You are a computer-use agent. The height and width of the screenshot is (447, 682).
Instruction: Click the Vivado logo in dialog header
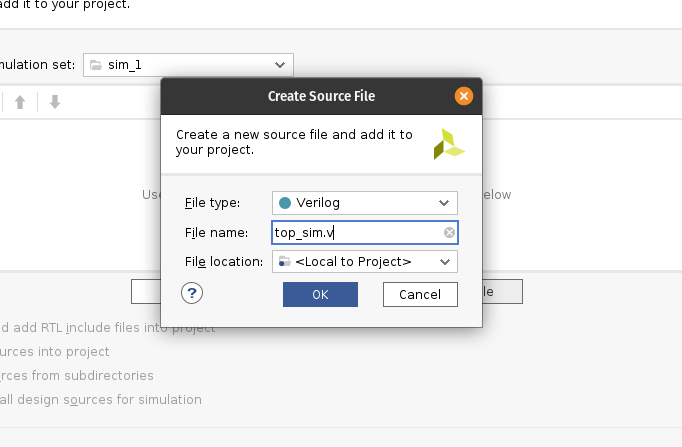(x=448, y=144)
